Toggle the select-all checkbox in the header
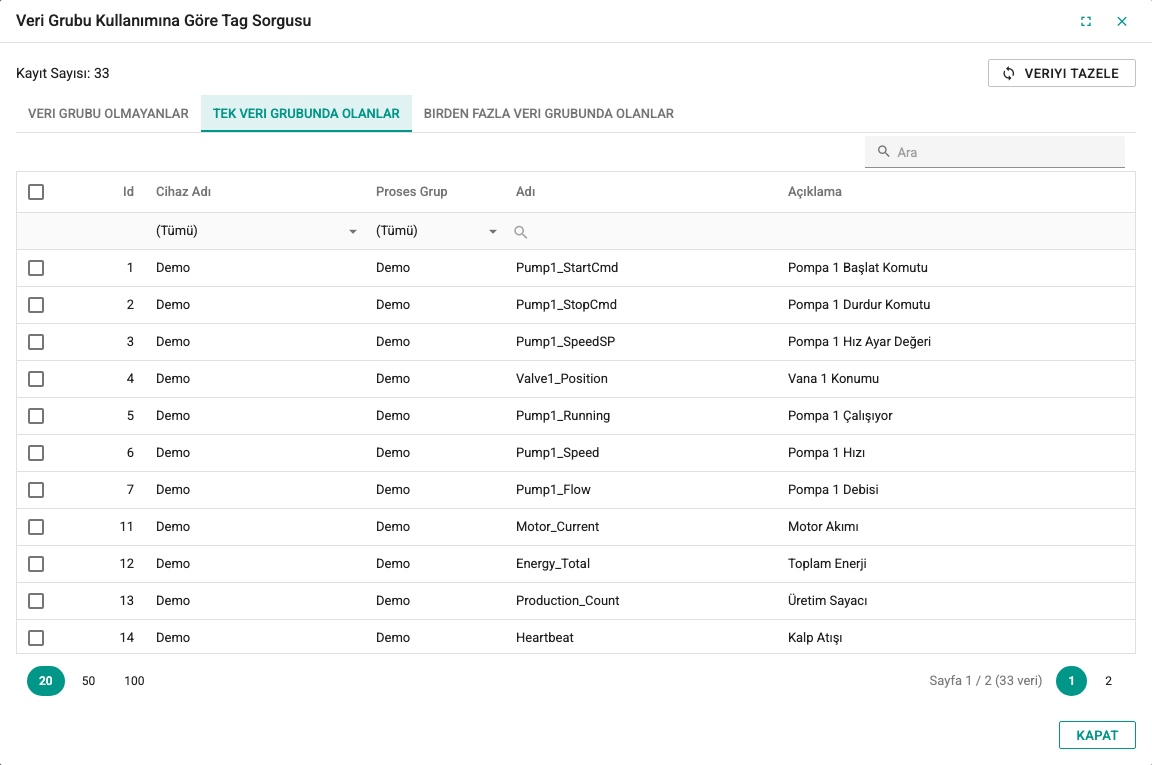 pos(36,192)
